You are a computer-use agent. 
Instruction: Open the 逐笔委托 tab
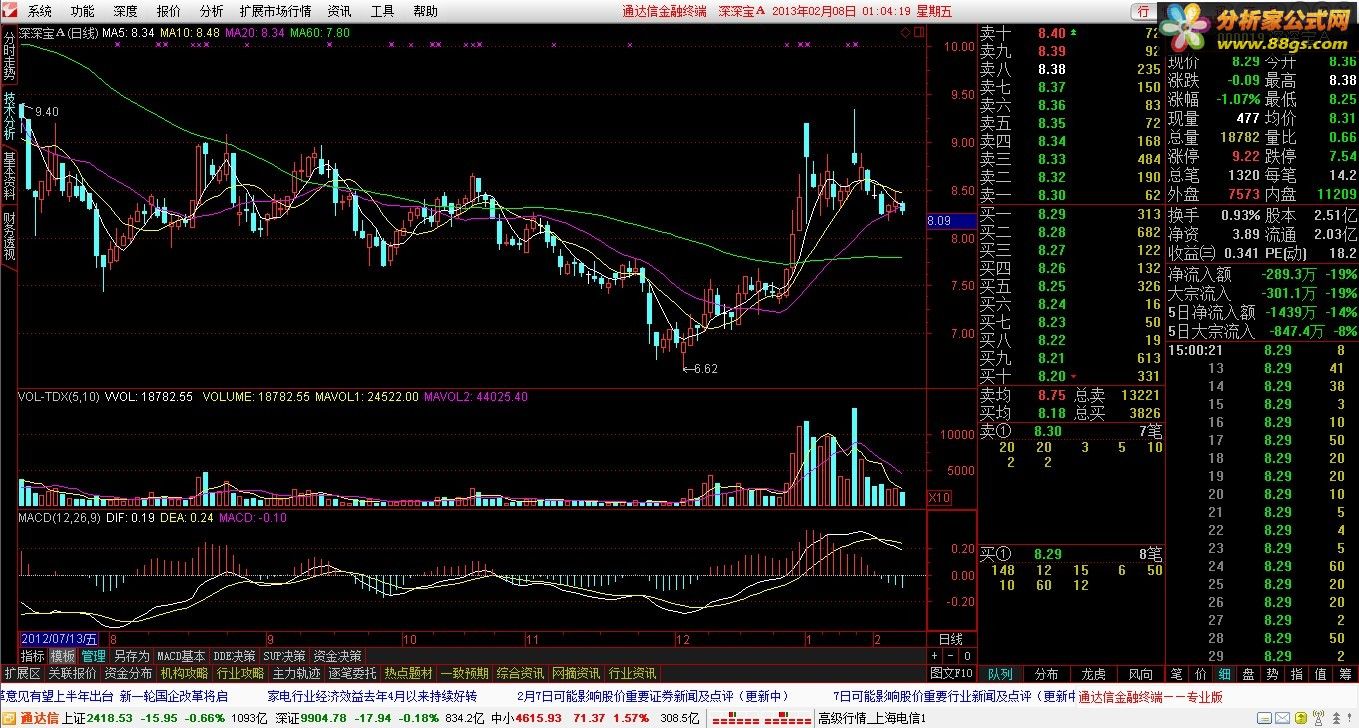coord(352,673)
